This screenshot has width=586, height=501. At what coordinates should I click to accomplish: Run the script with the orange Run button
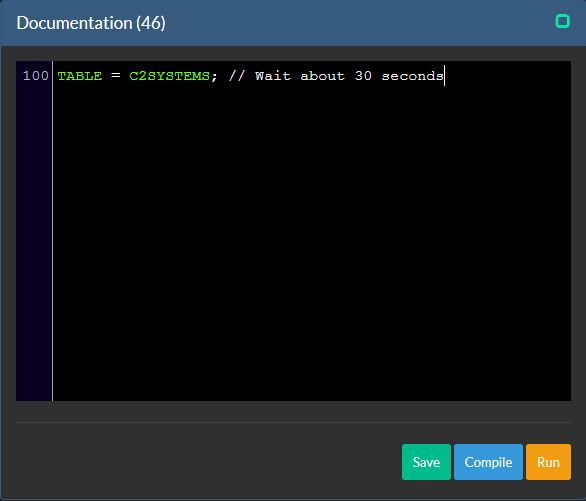coord(548,462)
